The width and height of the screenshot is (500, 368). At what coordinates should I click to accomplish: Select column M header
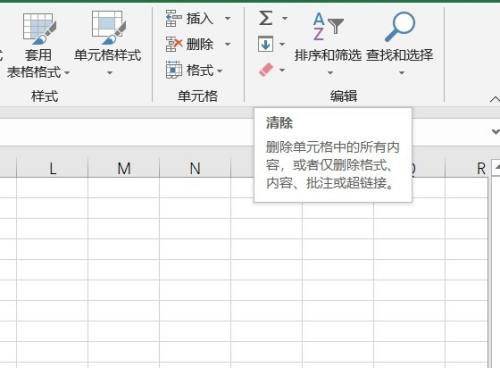124,168
